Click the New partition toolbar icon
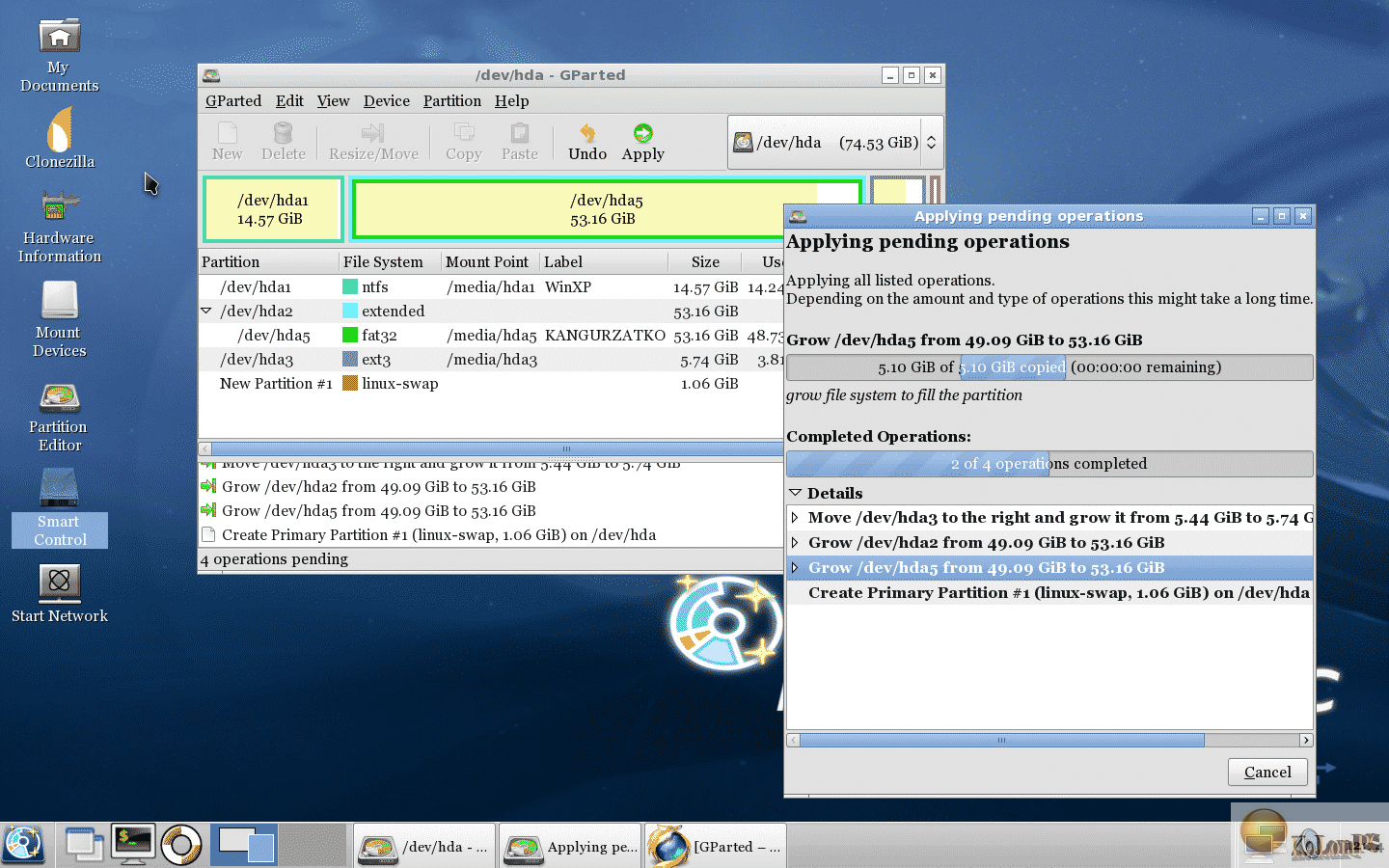The width and height of the screenshot is (1389, 868). pyautogui.click(x=228, y=141)
